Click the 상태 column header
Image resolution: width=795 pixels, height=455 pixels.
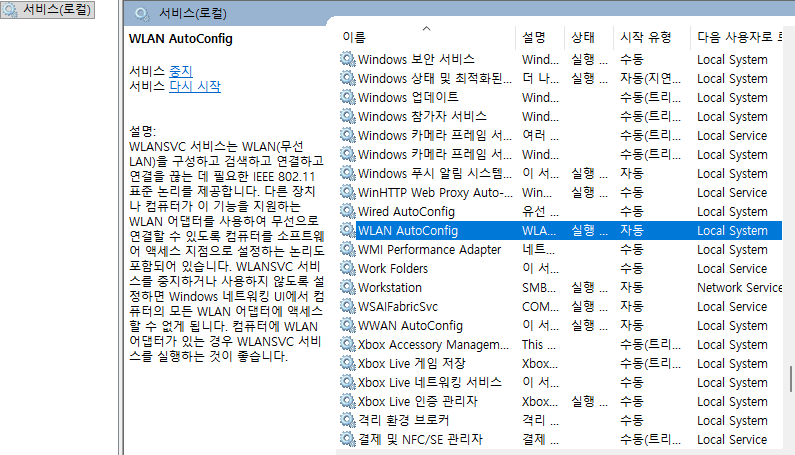[583, 37]
